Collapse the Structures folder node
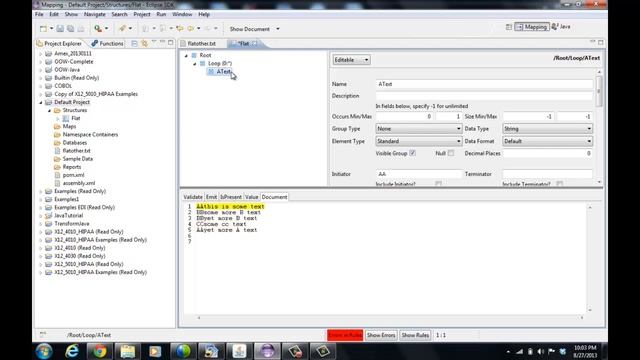The image size is (640, 360). click(x=49, y=111)
